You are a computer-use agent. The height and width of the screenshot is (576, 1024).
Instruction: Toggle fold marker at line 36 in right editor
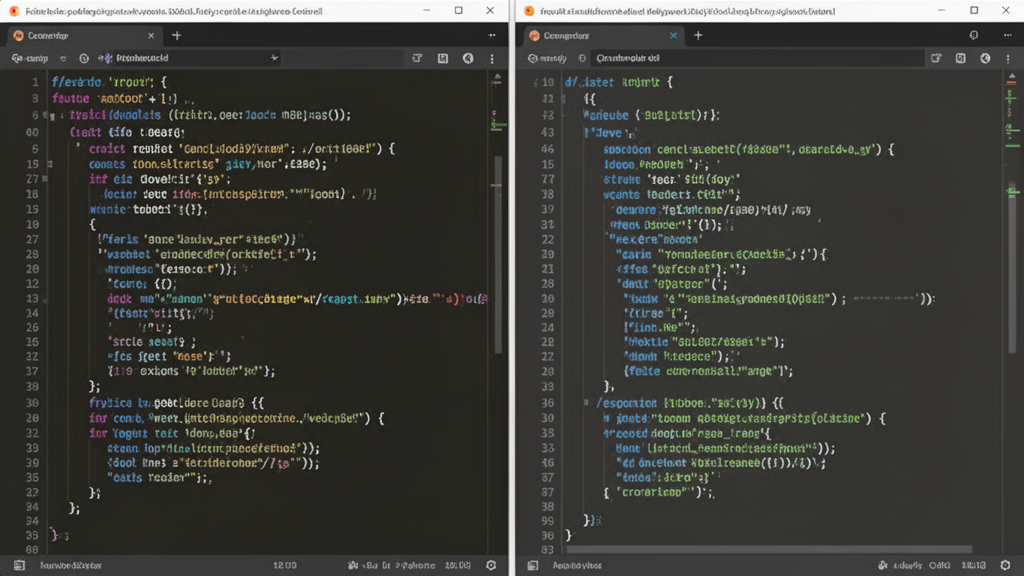[x=586, y=402]
